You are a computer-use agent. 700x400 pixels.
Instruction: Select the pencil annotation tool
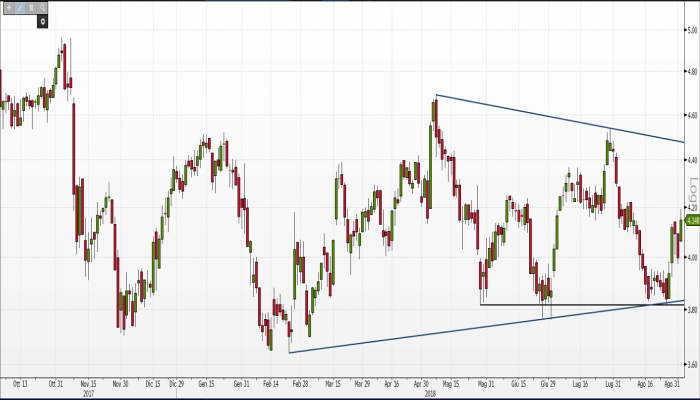click(x=18, y=7)
